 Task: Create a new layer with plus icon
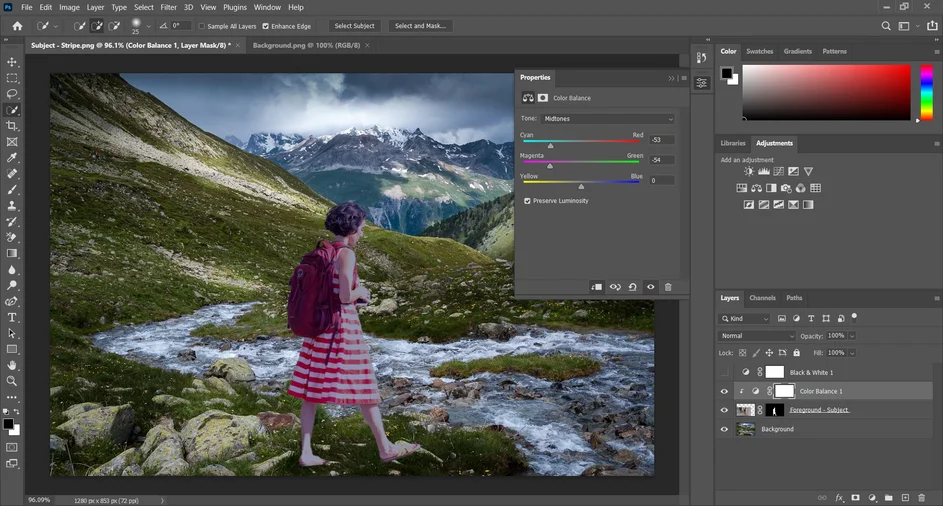click(905, 497)
